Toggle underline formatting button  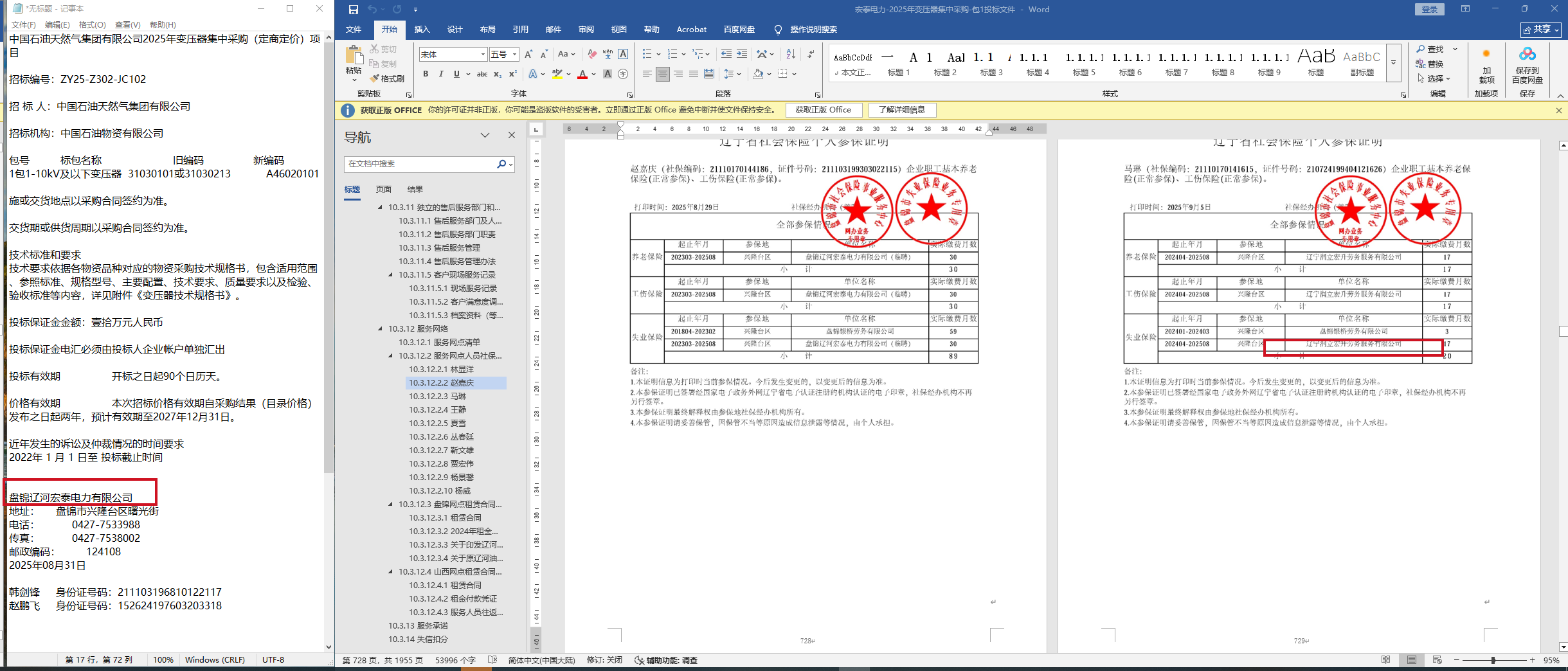456,74
